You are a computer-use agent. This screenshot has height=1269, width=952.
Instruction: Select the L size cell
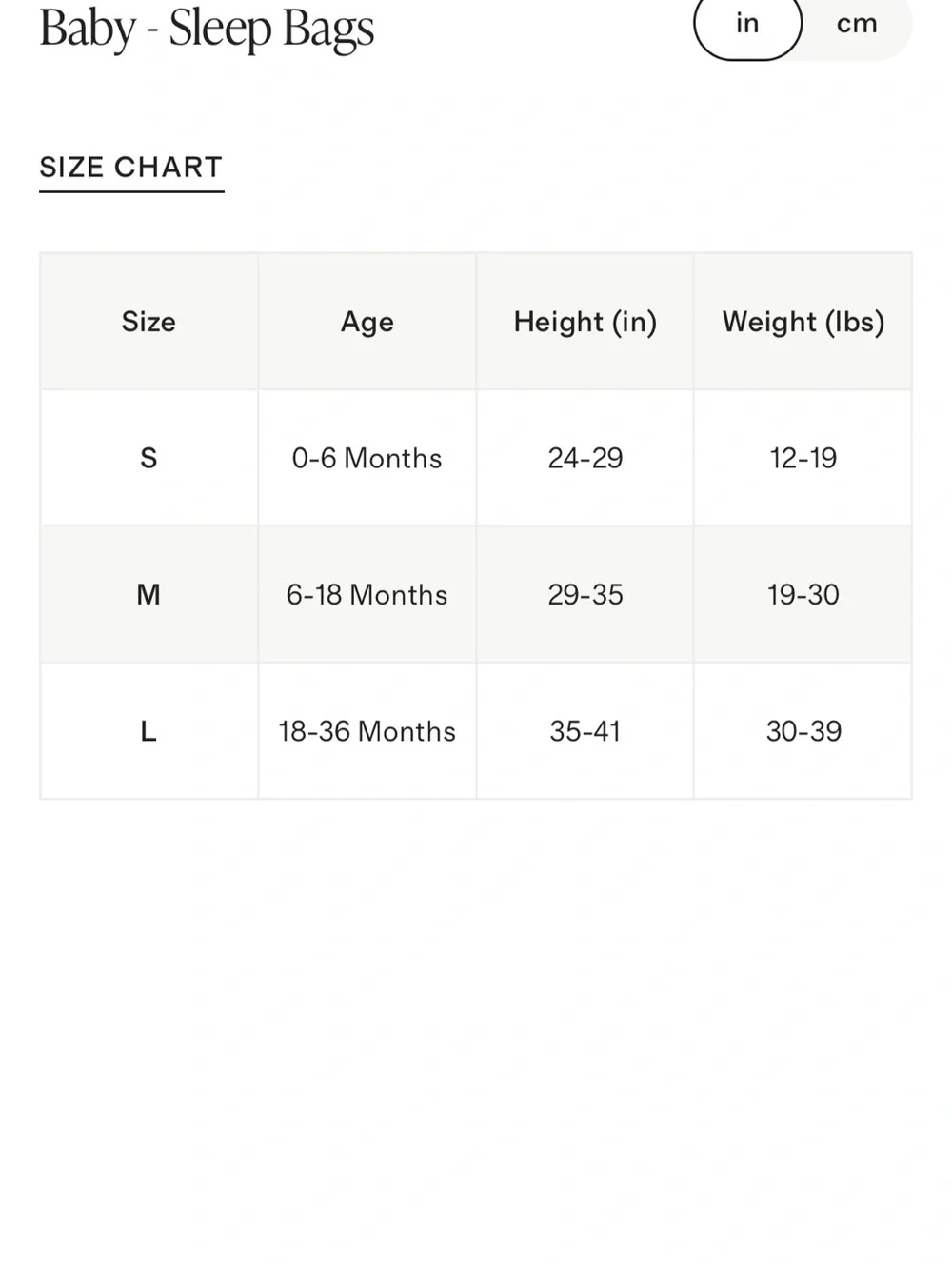click(x=149, y=731)
